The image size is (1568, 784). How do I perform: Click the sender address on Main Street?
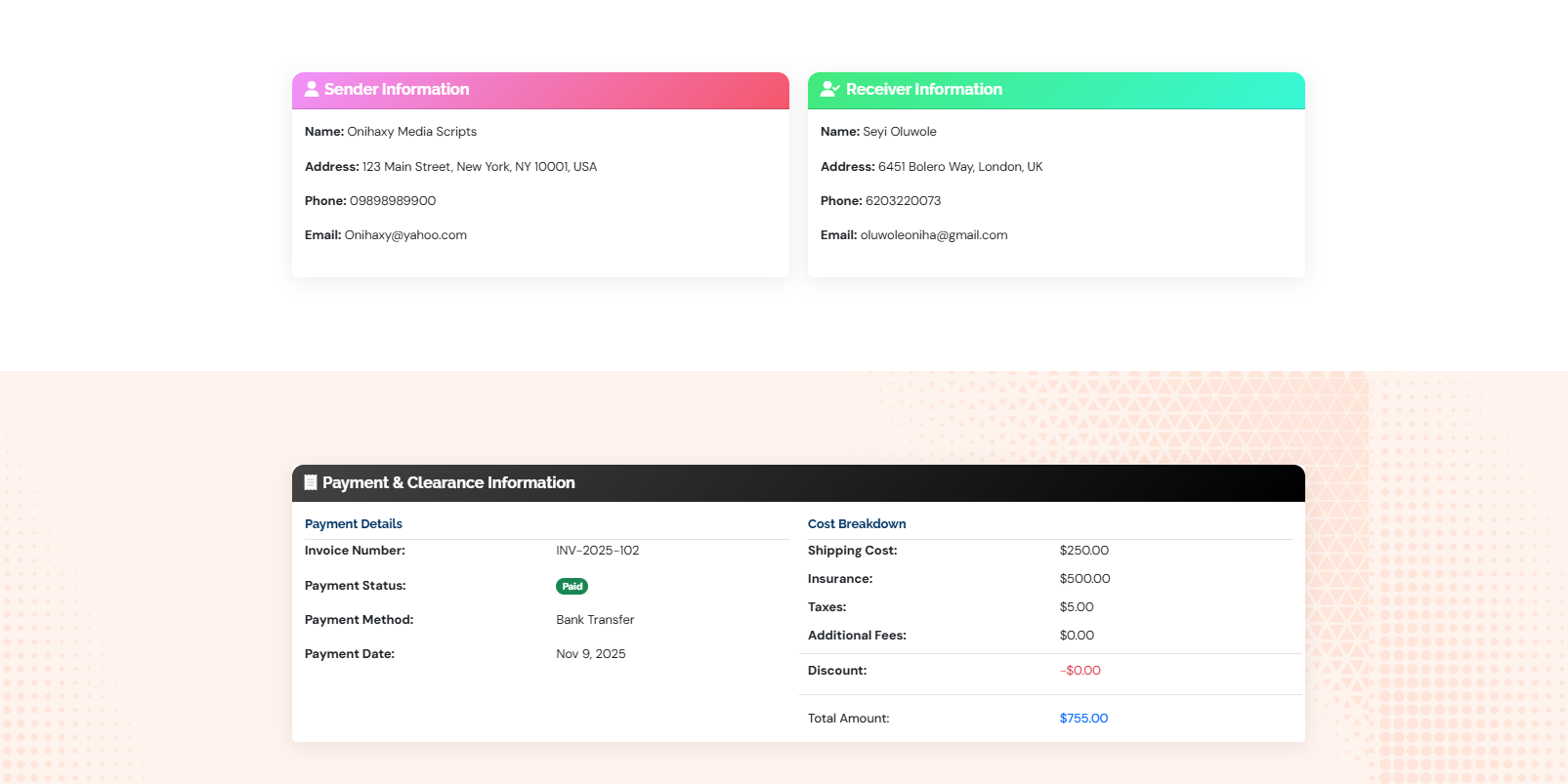(x=479, y=167)
